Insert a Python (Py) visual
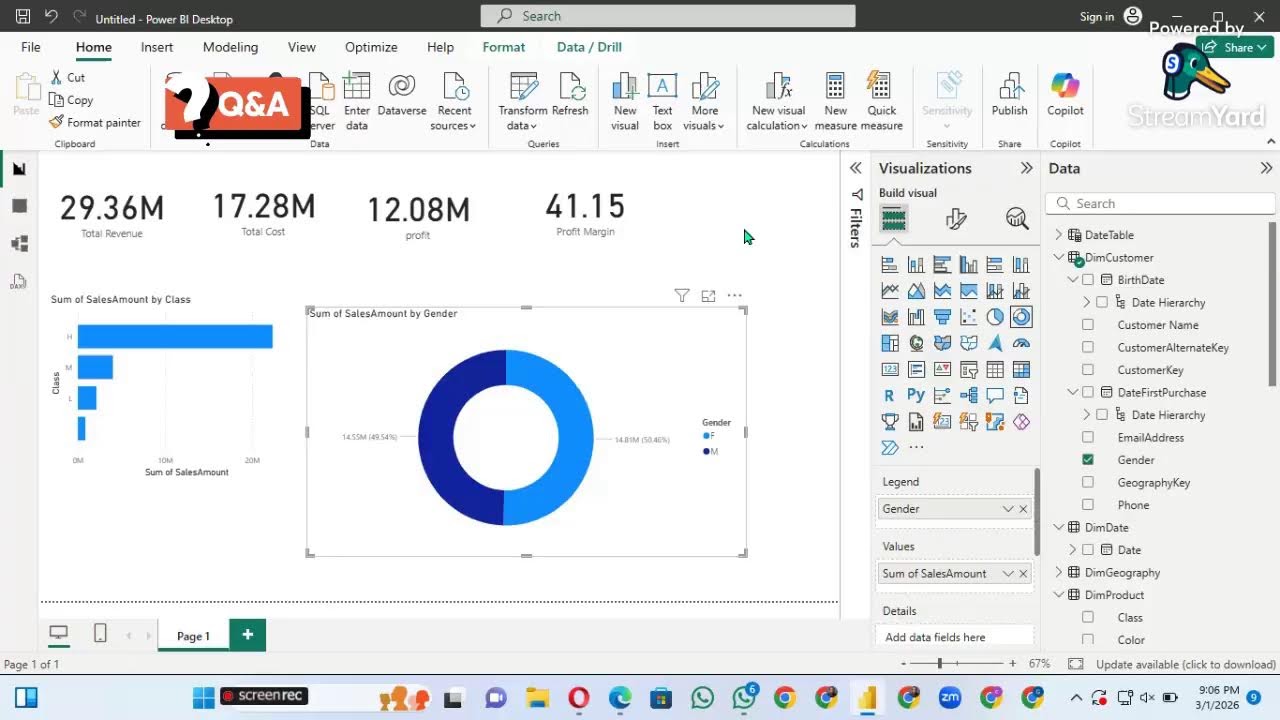This screenshot has width=1280, height=720. pyautogui.click(x=916, y=396)
